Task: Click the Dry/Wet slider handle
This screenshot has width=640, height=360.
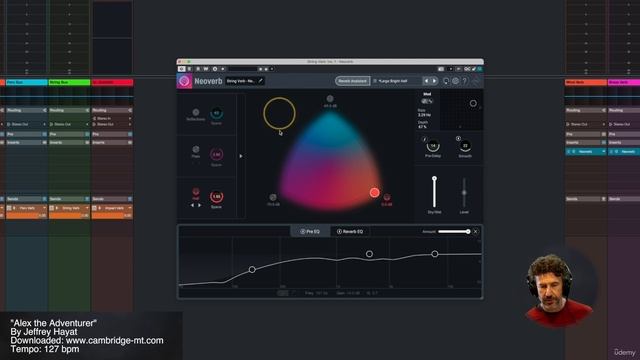Action: 434,178
